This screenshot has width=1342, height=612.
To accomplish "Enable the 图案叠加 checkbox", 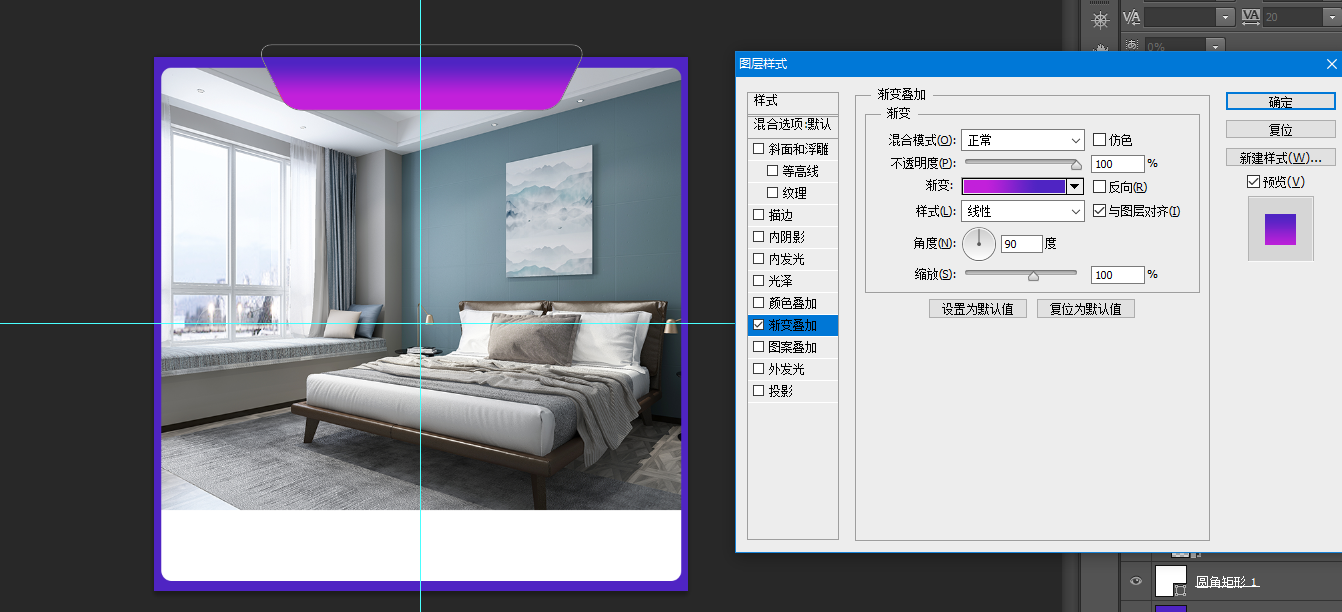I will pyautogui.click(x=758, y=347).
